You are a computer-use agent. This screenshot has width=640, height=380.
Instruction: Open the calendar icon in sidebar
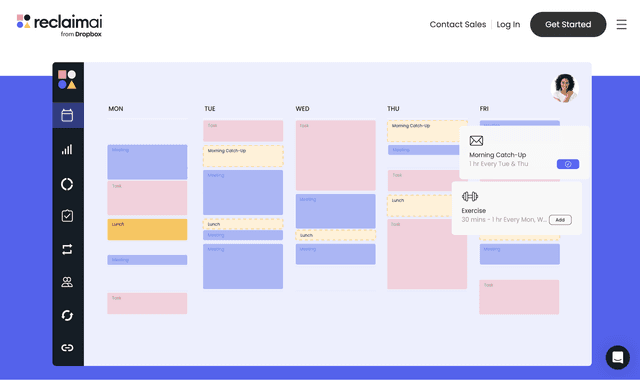click(x=67, y=116)
